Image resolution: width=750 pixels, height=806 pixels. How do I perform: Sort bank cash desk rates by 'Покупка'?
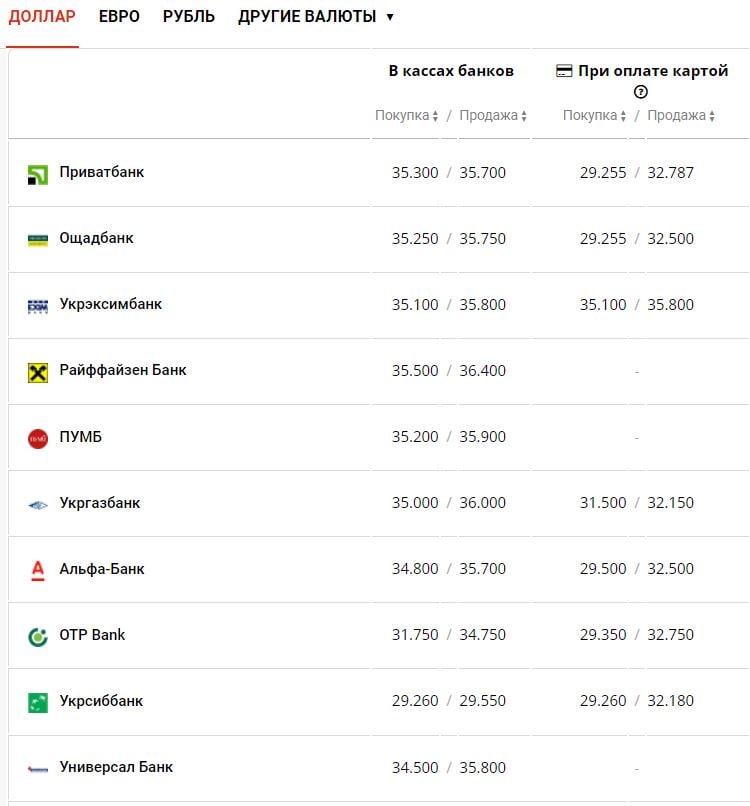[407, 116]
